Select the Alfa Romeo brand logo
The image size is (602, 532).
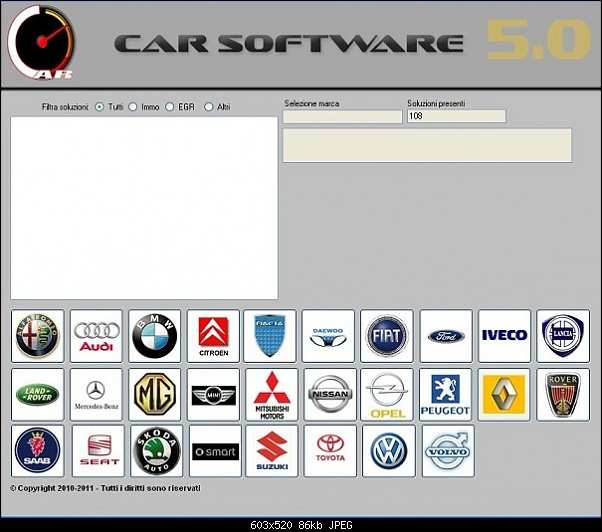[x=38, y=336]
